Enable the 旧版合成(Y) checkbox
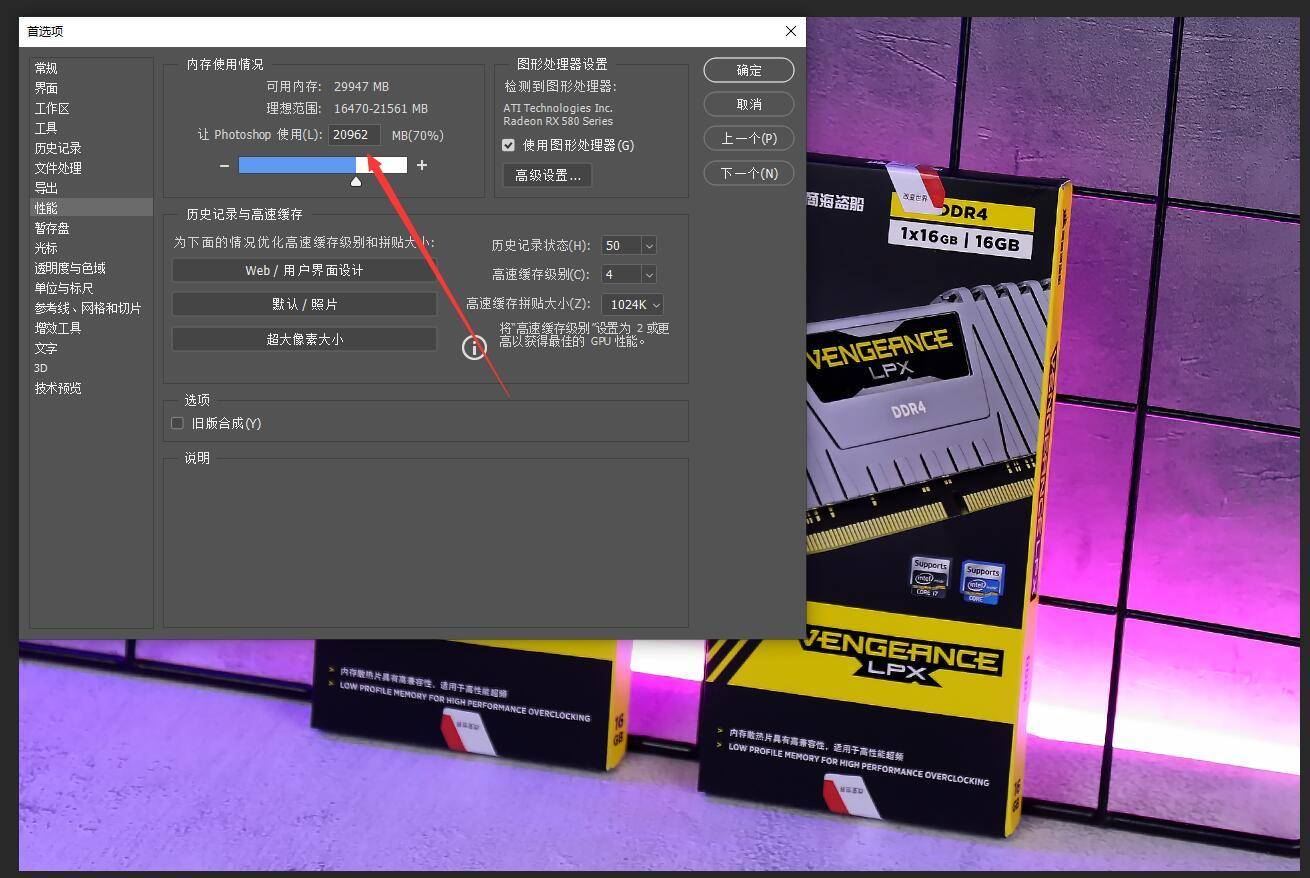This screenshot has height=878, width=1310. (177, 423)
